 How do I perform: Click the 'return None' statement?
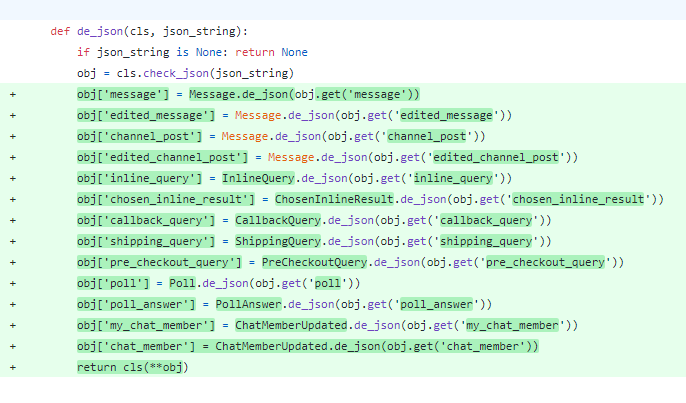(x=271, y=52)
